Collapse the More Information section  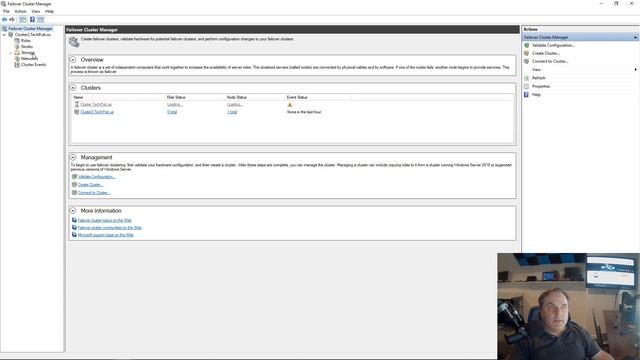point(73,211)
